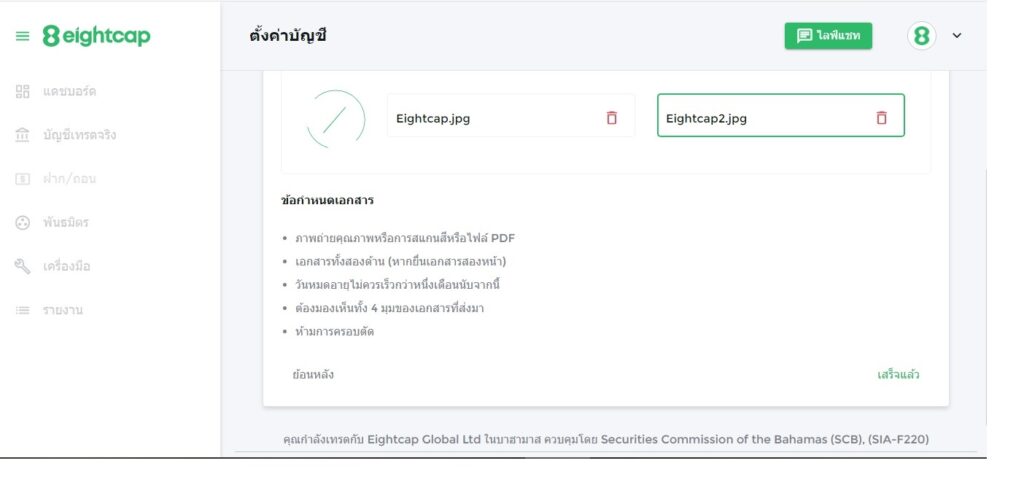Click the partners smiley face icon

(22, 222)
